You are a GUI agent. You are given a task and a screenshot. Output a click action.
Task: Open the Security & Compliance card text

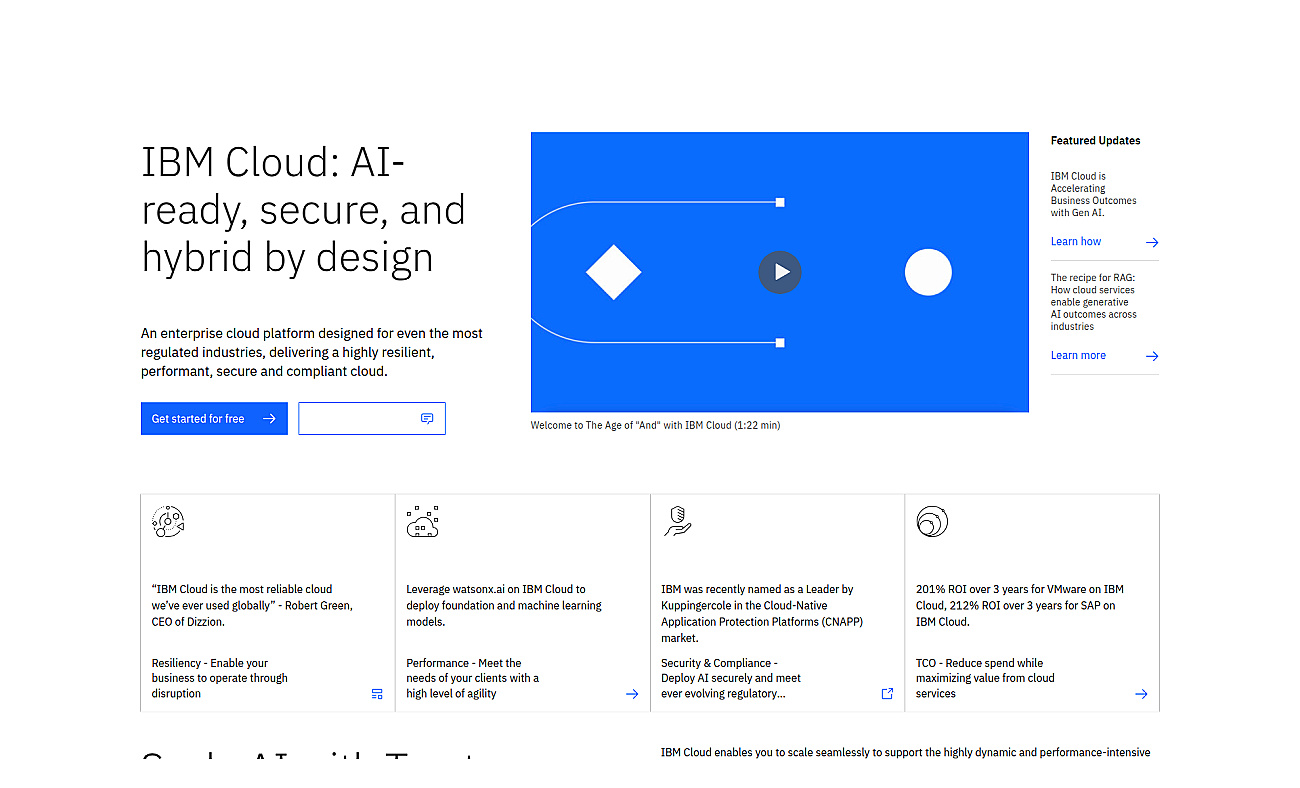731,678
